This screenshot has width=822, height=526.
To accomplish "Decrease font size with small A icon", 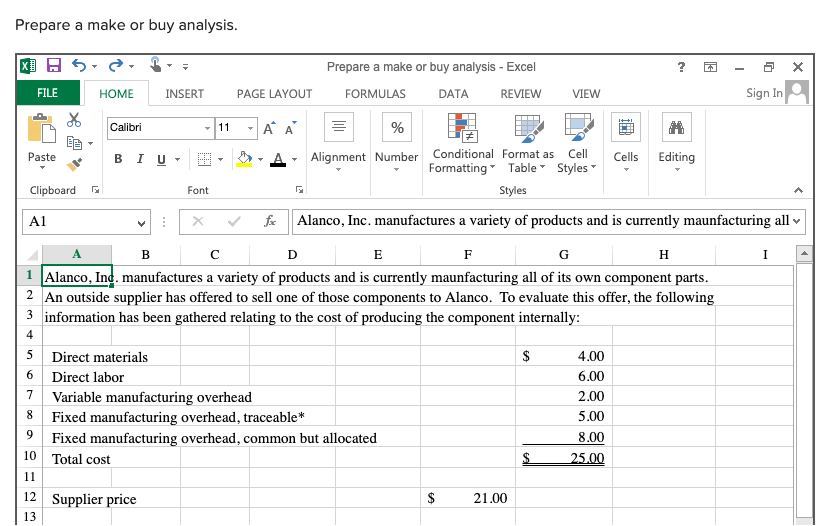I will click(290, 128).
